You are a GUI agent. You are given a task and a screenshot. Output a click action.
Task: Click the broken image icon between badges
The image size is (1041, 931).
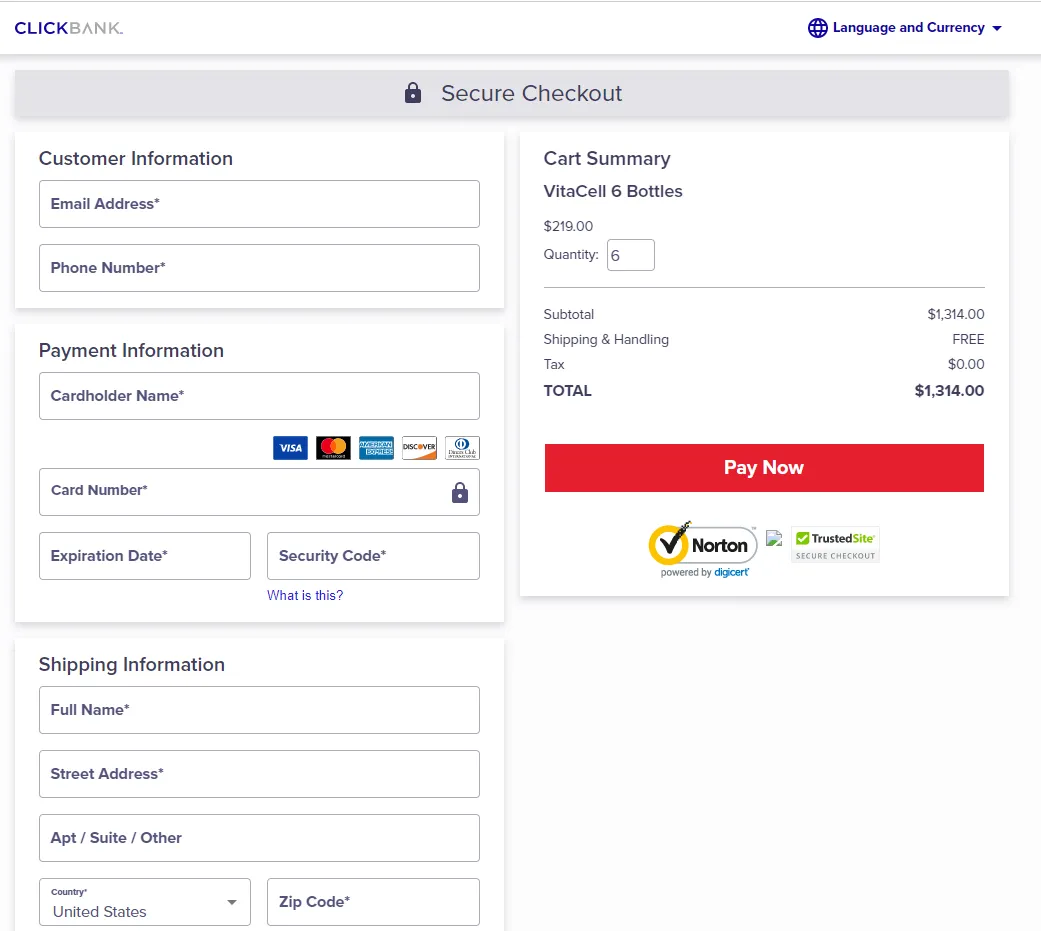(774, 539)
